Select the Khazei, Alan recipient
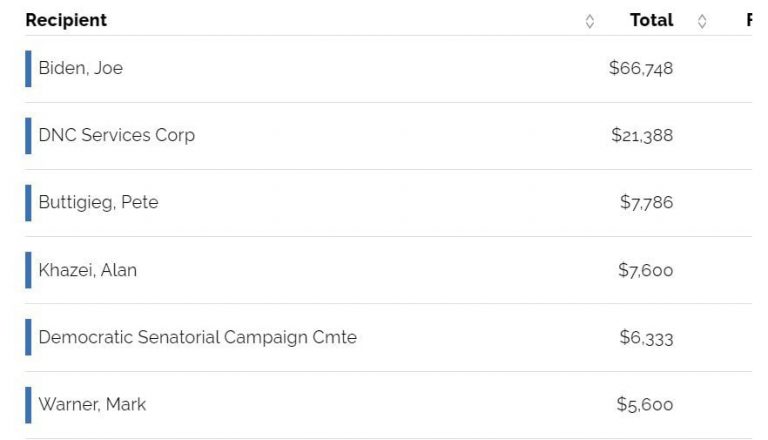 (x=87, y=270)
